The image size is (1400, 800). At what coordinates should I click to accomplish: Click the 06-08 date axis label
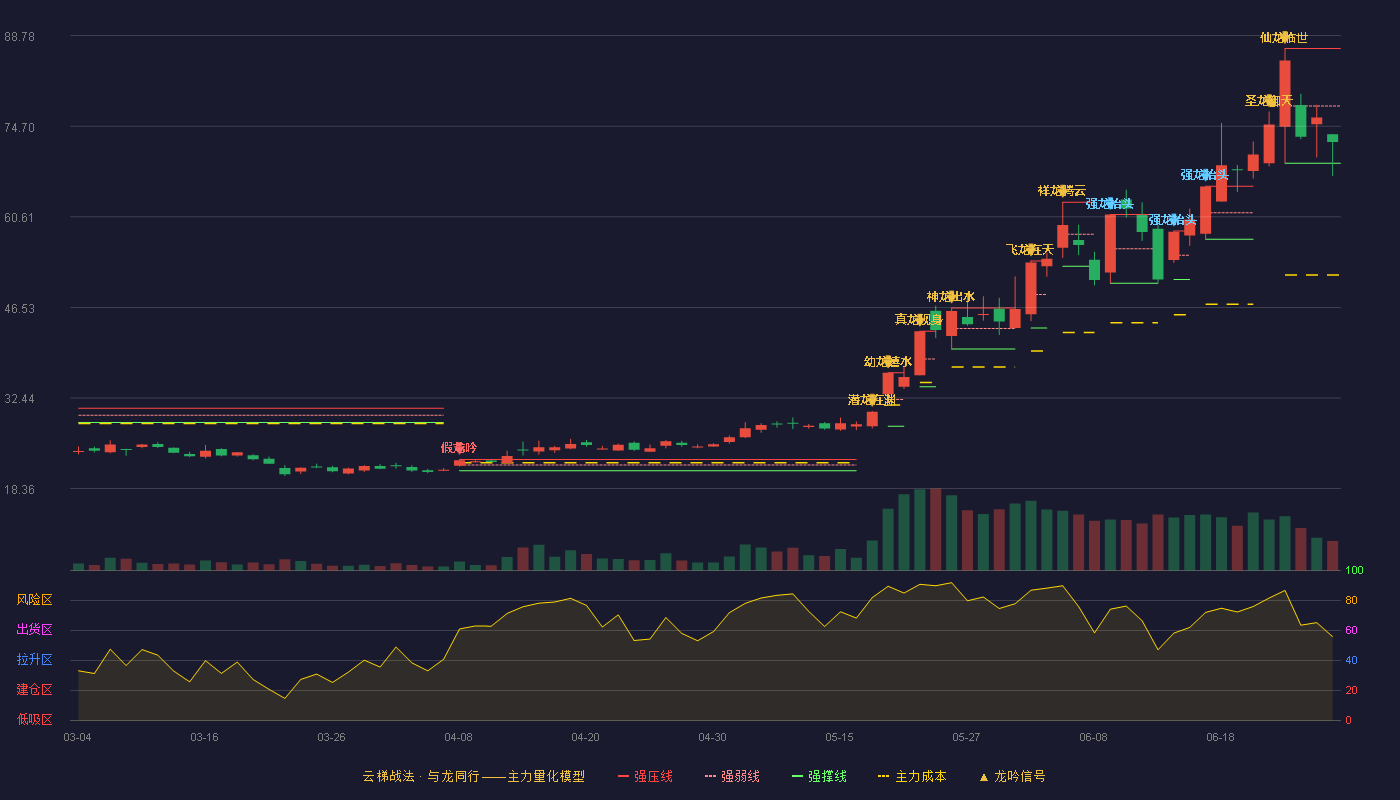[x=1093, y=737]
